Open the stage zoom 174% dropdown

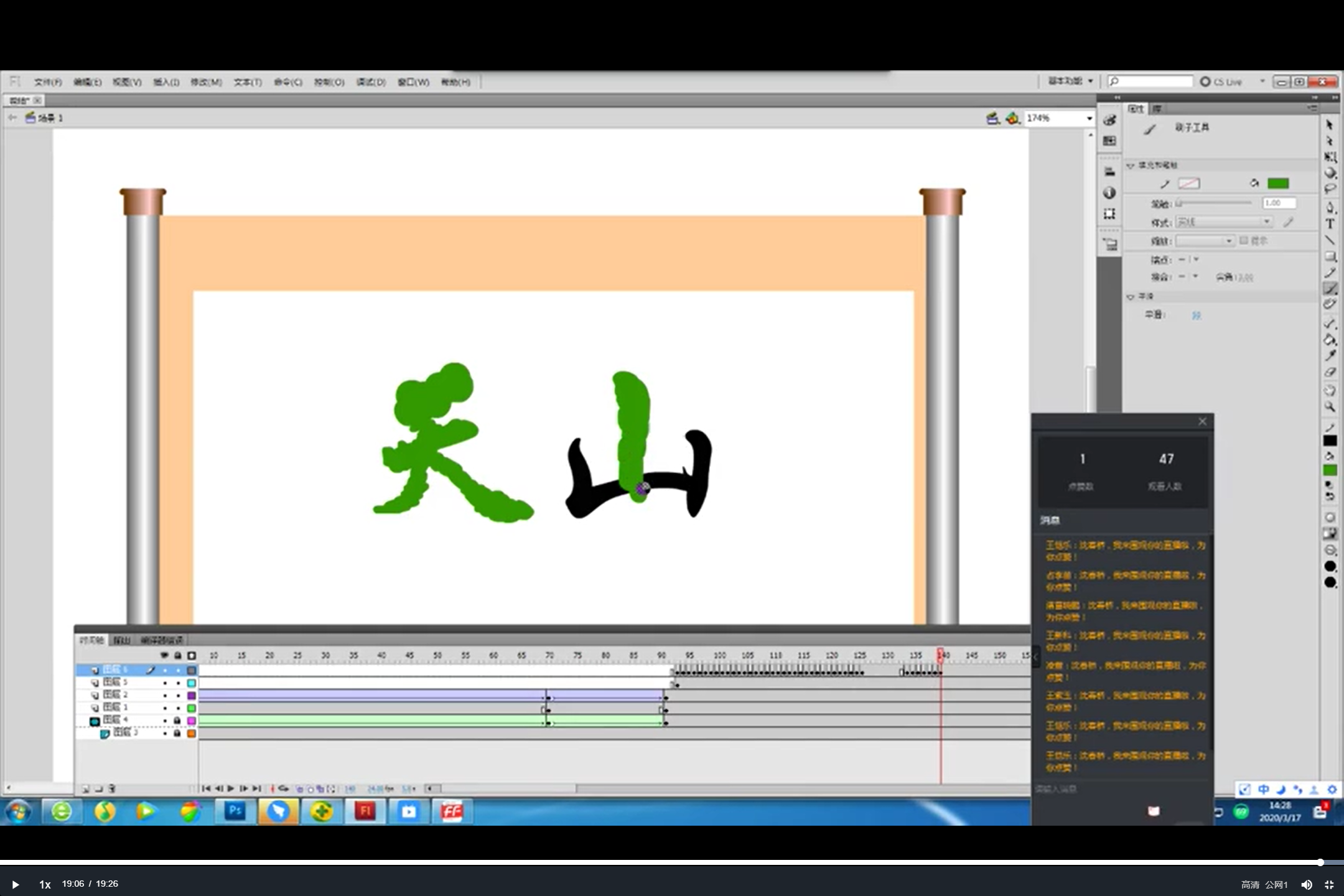pyautogui.click(x=1089, y=118)
